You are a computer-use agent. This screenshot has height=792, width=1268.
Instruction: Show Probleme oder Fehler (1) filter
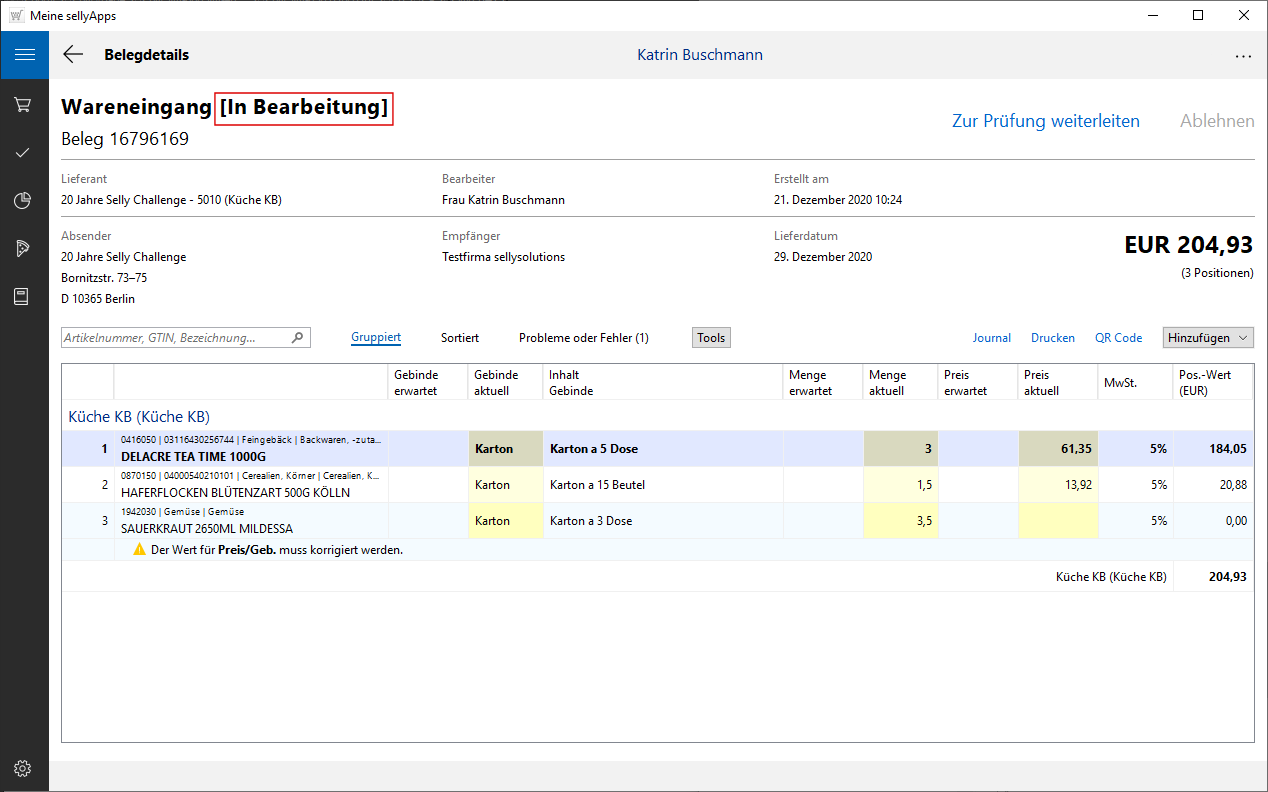[583, 338]
